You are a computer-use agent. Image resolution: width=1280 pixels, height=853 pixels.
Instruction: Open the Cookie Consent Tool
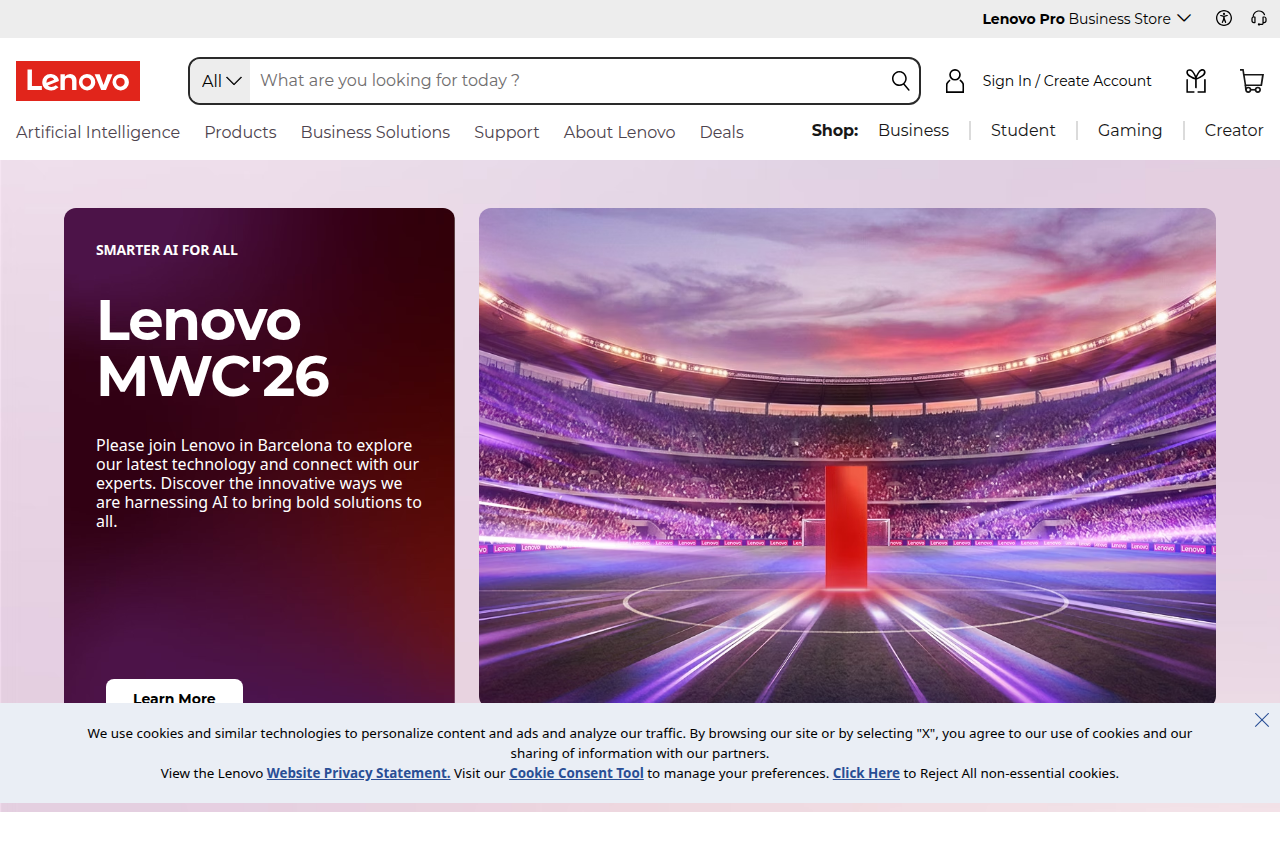[576, 773]
